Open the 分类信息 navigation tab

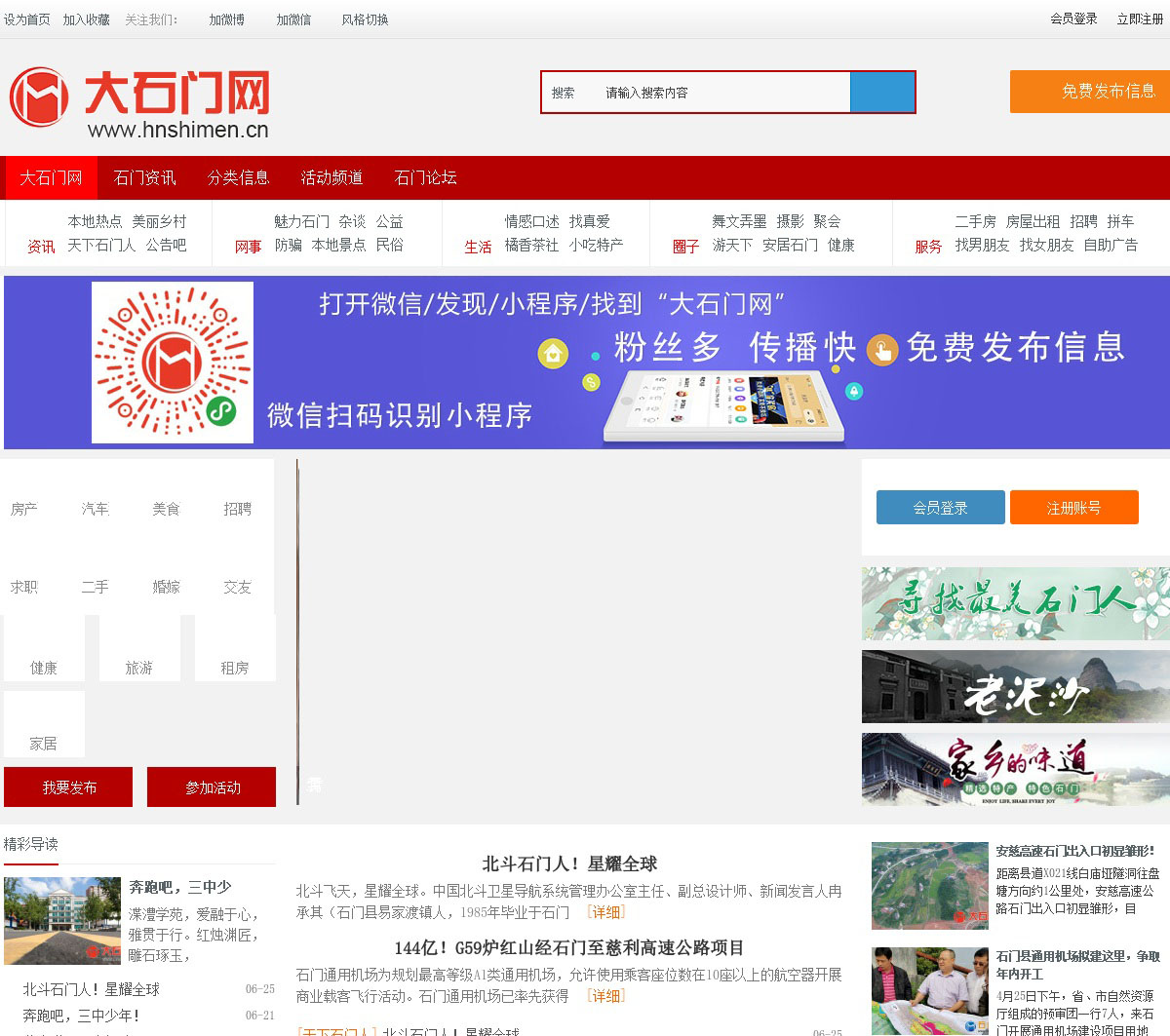238,177
